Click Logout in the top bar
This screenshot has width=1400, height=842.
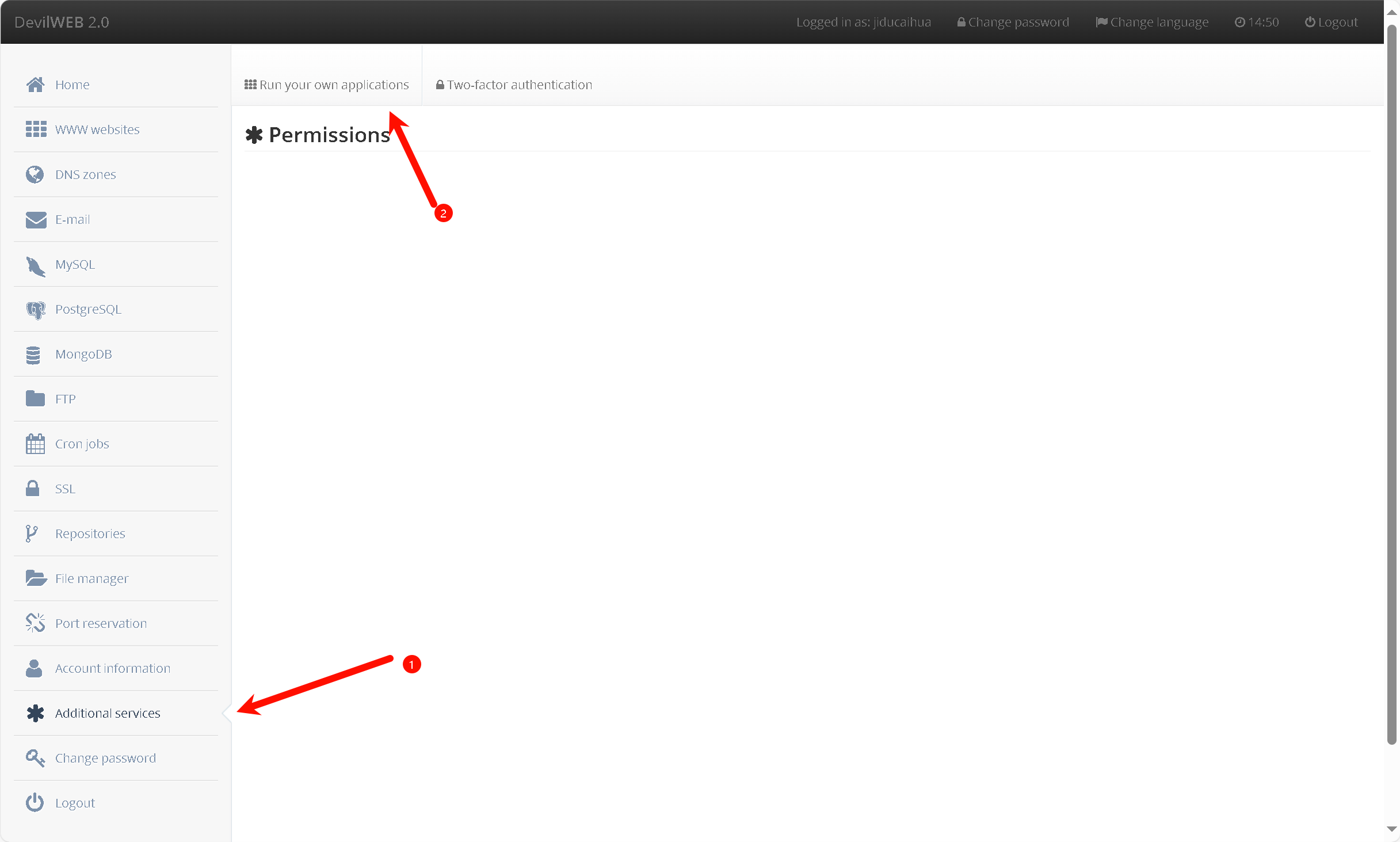pos(1331,22)
